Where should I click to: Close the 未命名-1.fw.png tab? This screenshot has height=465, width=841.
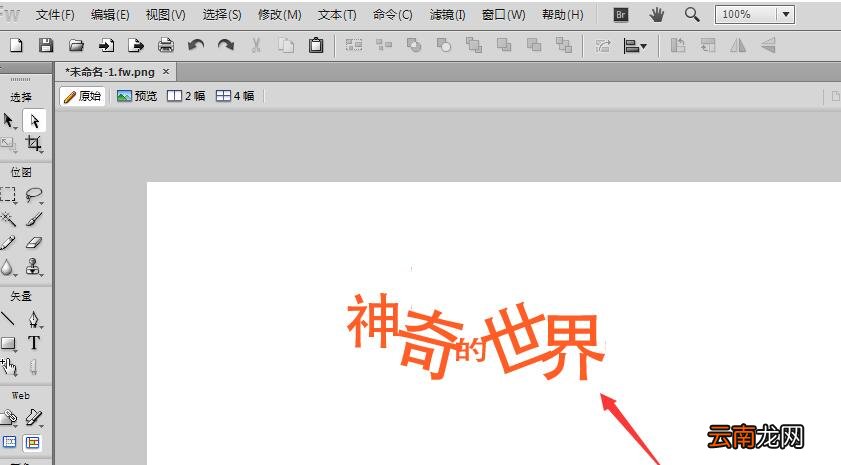point(166,71)
